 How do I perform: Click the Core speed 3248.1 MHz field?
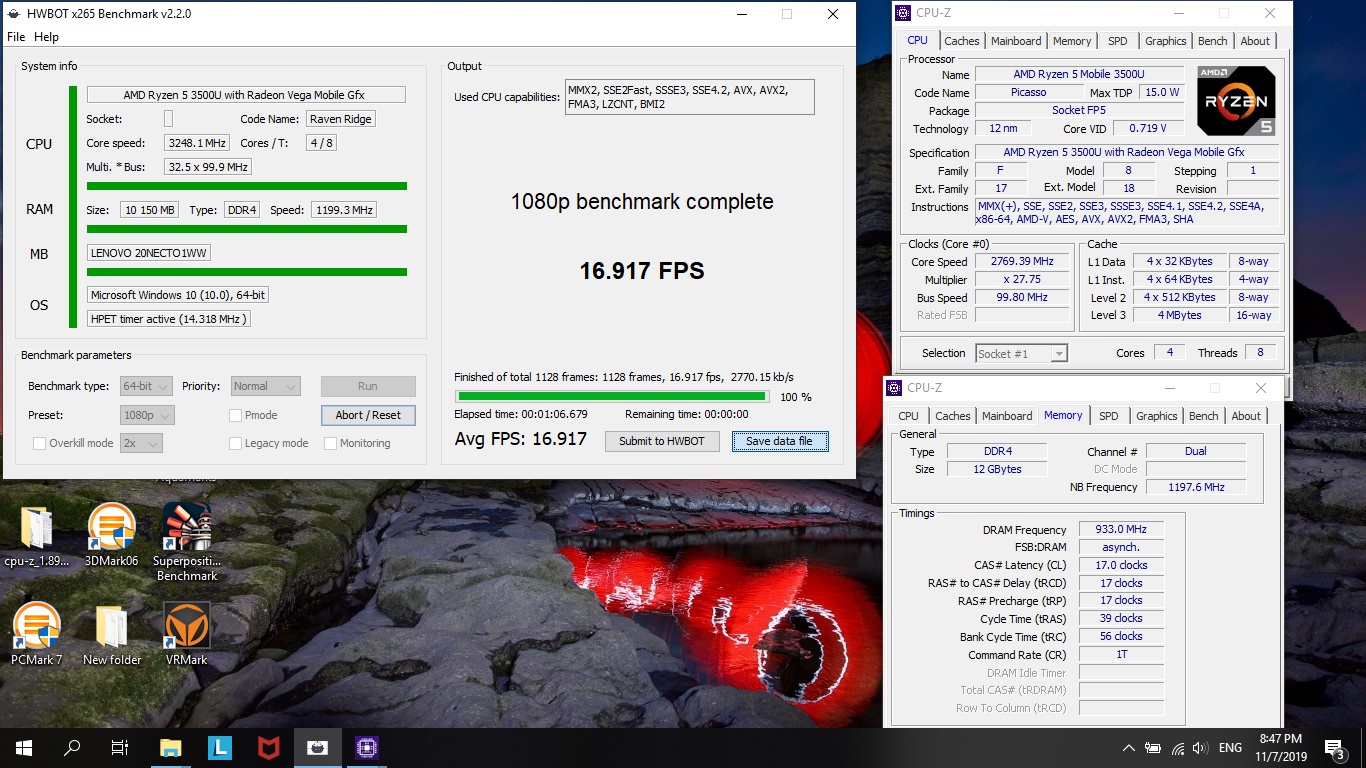pyautogui.click(x=198, y=143)
